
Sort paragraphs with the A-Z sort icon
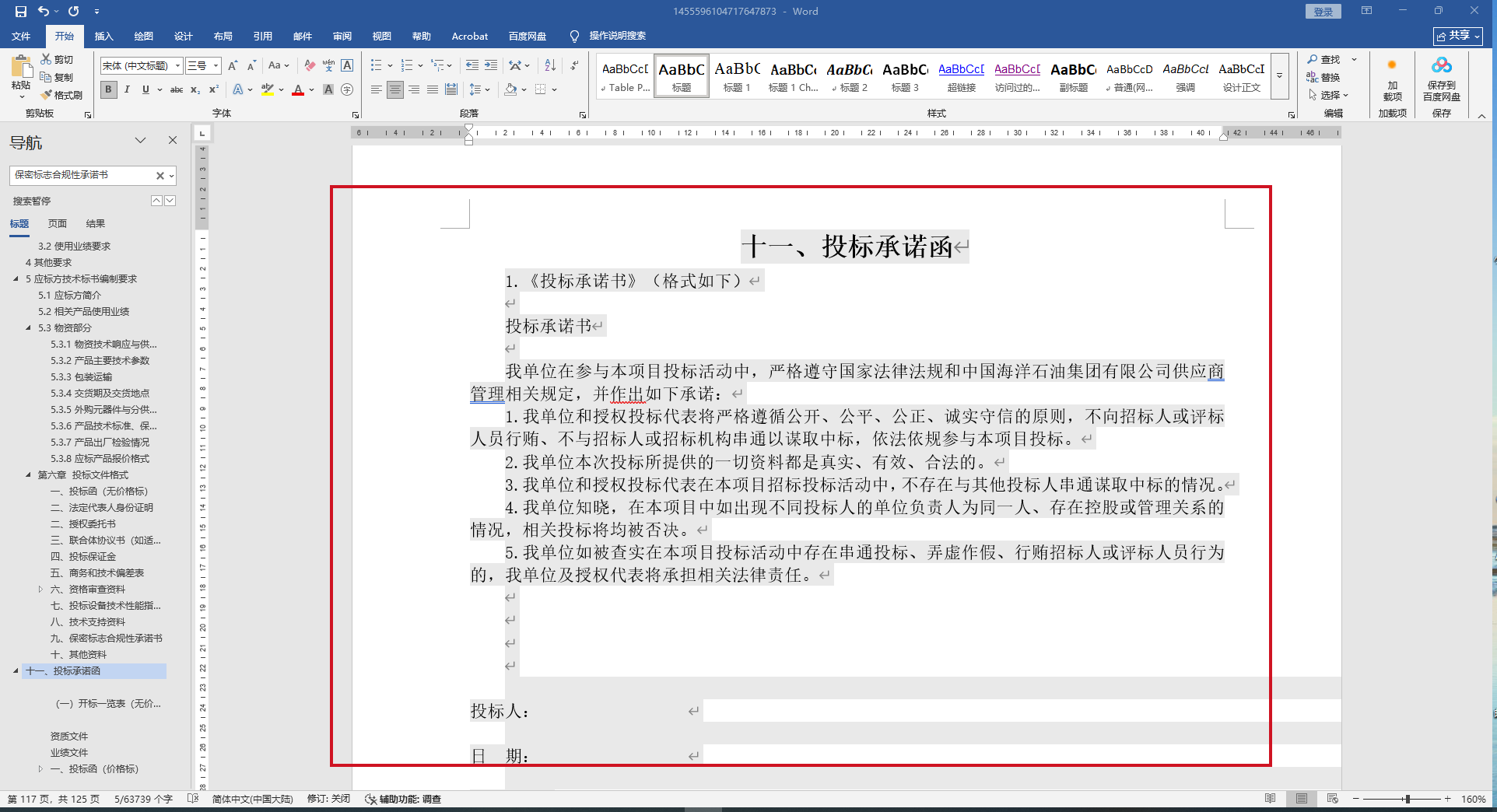tap(550, 66)
